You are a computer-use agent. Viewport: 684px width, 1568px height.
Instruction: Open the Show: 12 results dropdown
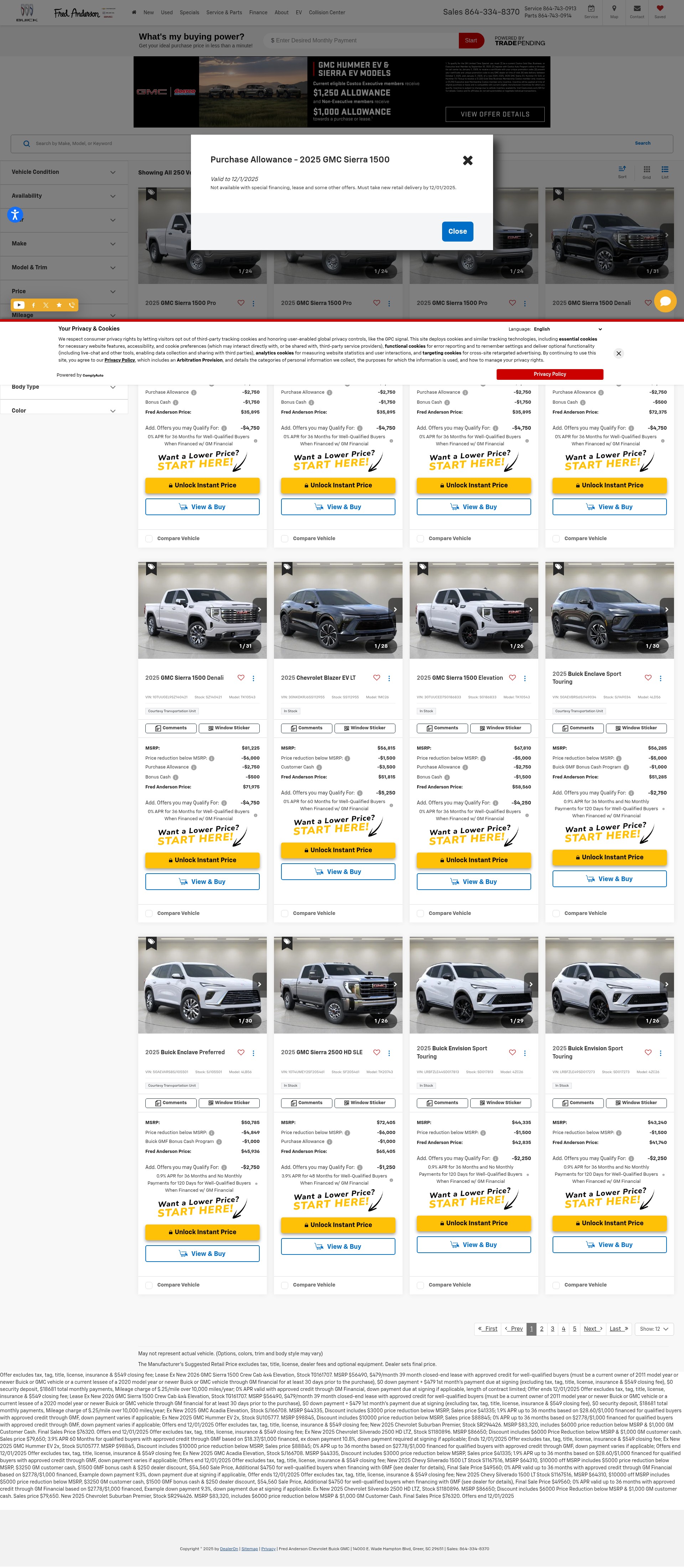pyautogui.click(x=654, y=1329)
